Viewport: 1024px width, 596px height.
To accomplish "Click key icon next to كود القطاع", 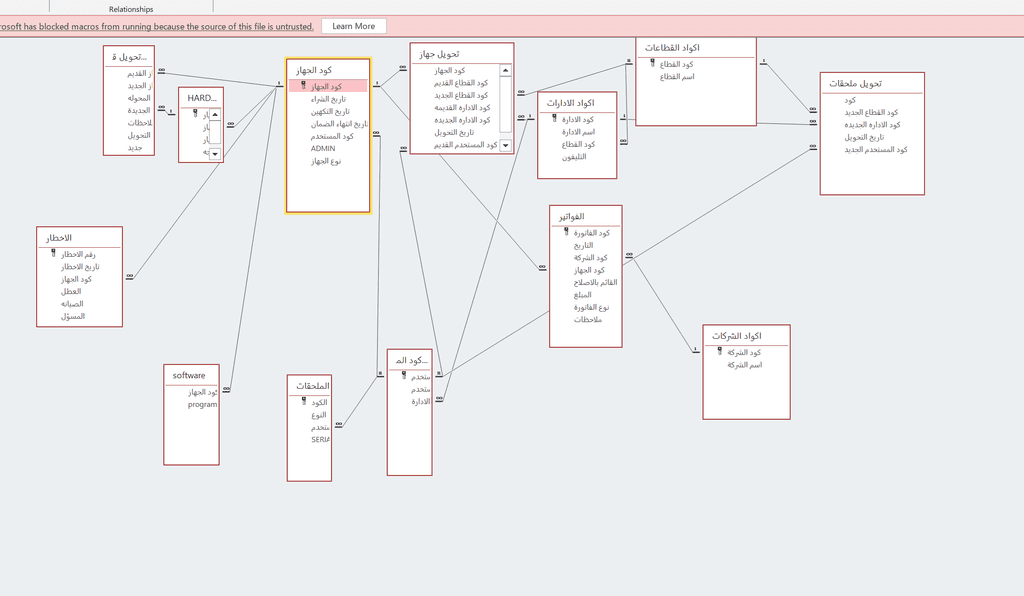I will (x=652, y=63).
